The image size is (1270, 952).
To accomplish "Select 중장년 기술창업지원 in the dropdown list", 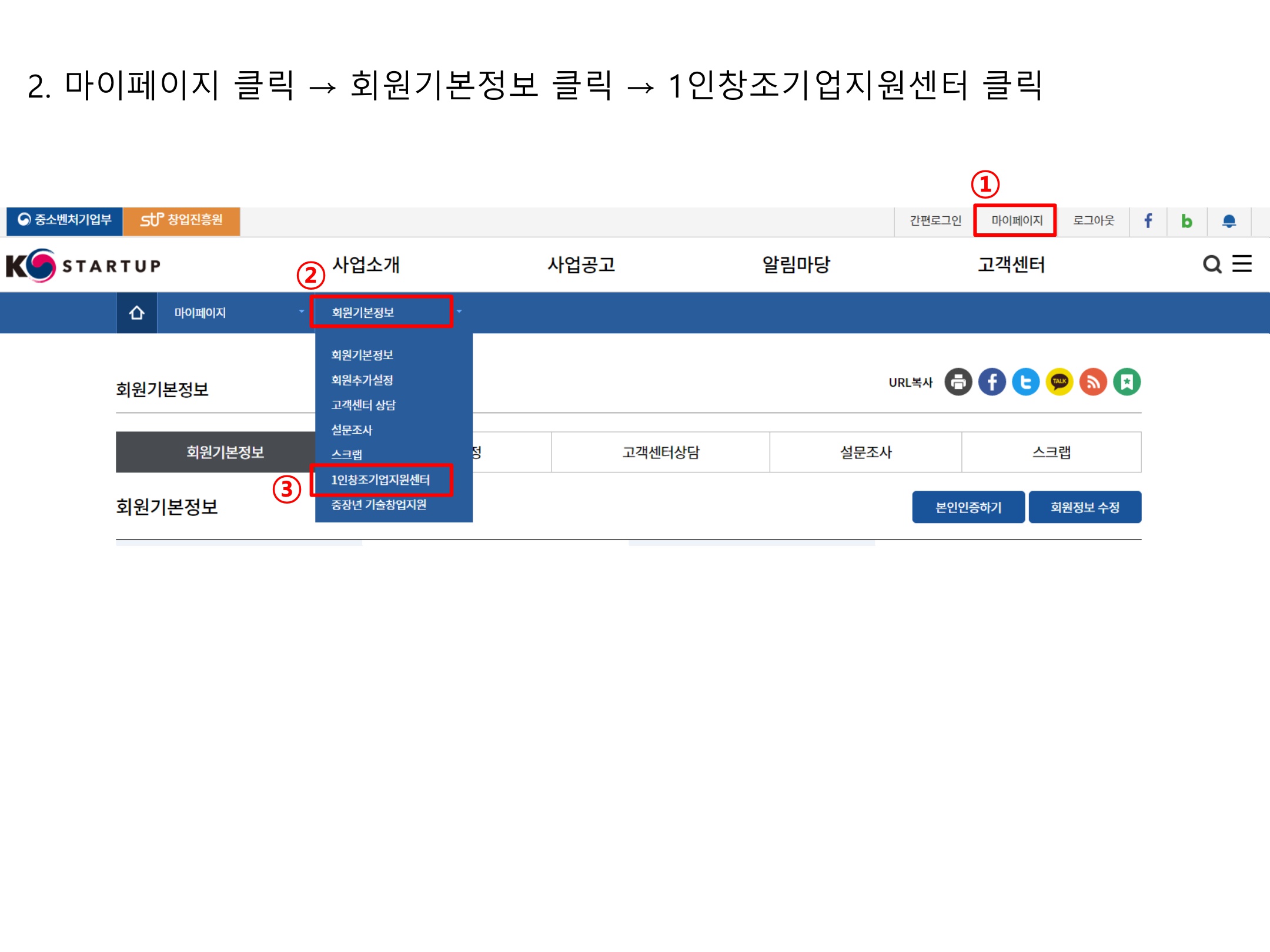I will click(x=379, y=505).
